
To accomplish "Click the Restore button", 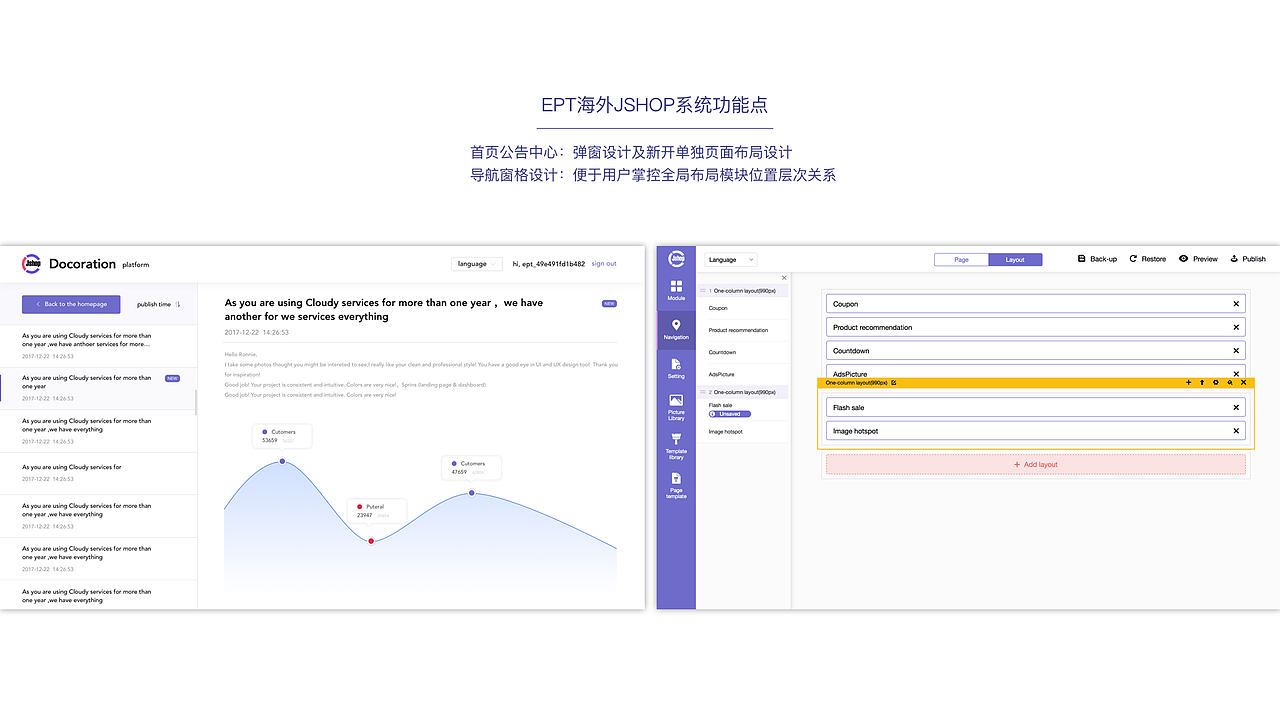I will [1148, 259].
